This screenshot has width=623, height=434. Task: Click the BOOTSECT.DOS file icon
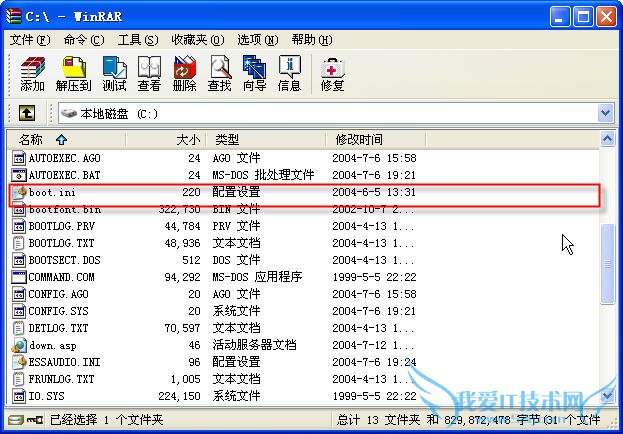[x=19, y=260]
